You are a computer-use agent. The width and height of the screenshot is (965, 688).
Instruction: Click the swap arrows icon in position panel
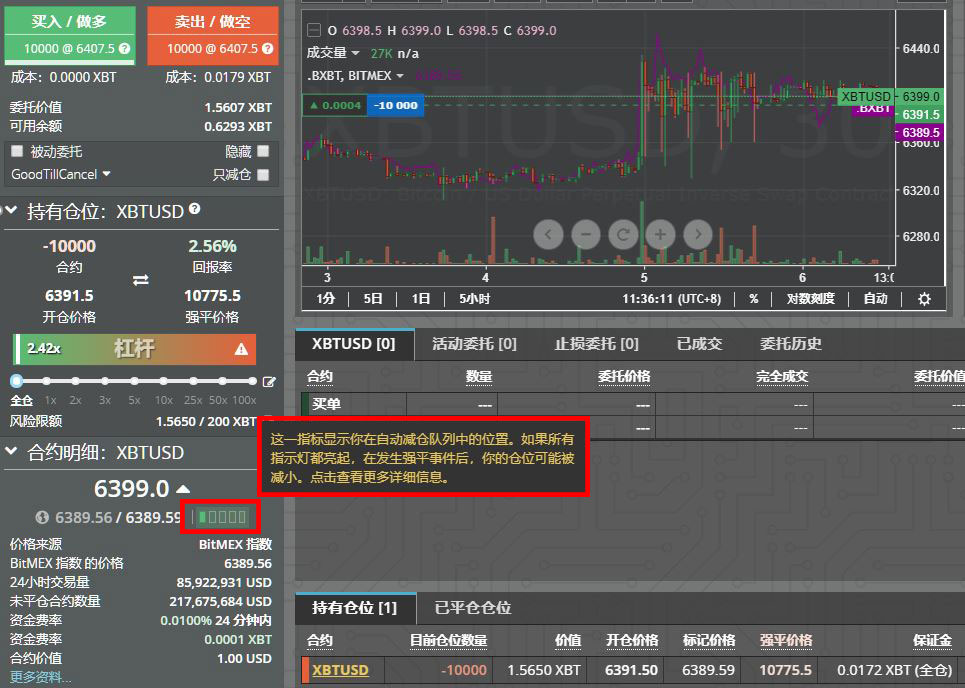140,280
